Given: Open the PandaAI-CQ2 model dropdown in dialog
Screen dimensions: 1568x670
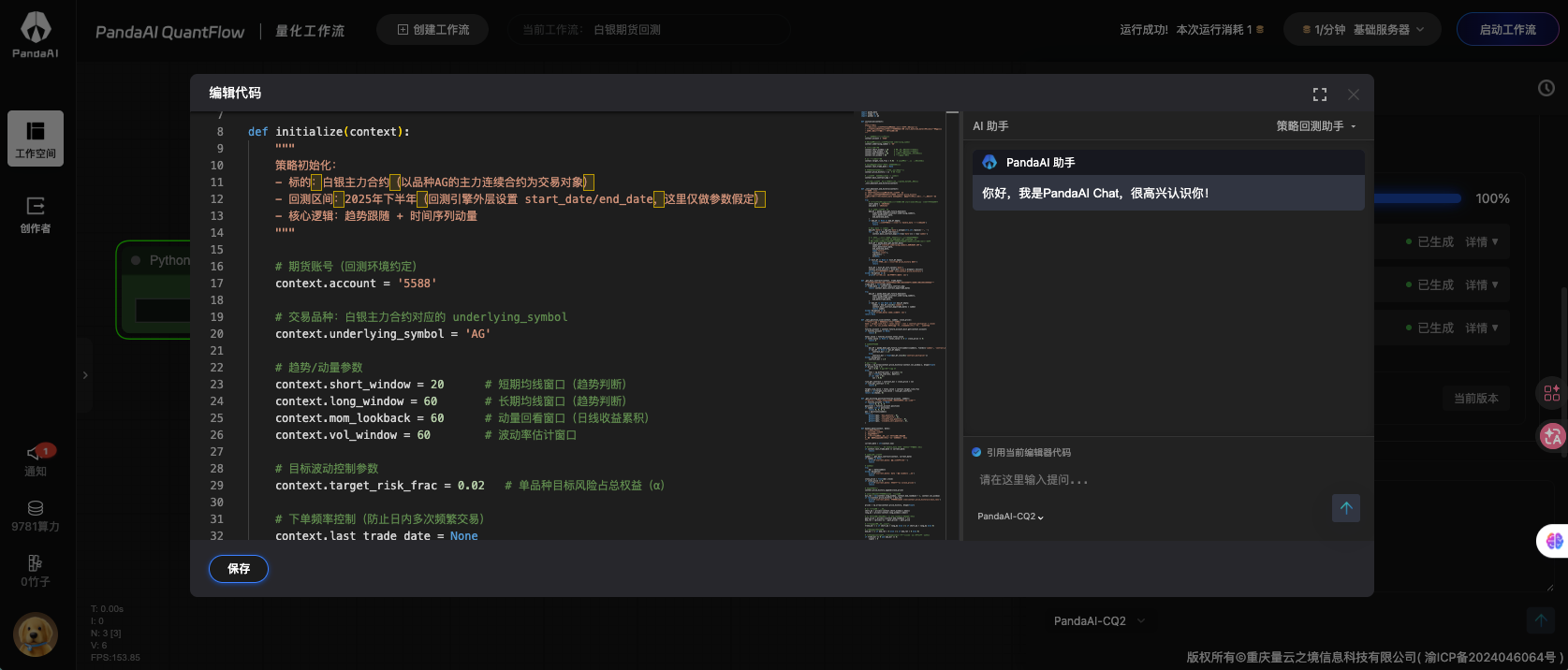Looking at the screenshot, I should [x=1010, y=517].
